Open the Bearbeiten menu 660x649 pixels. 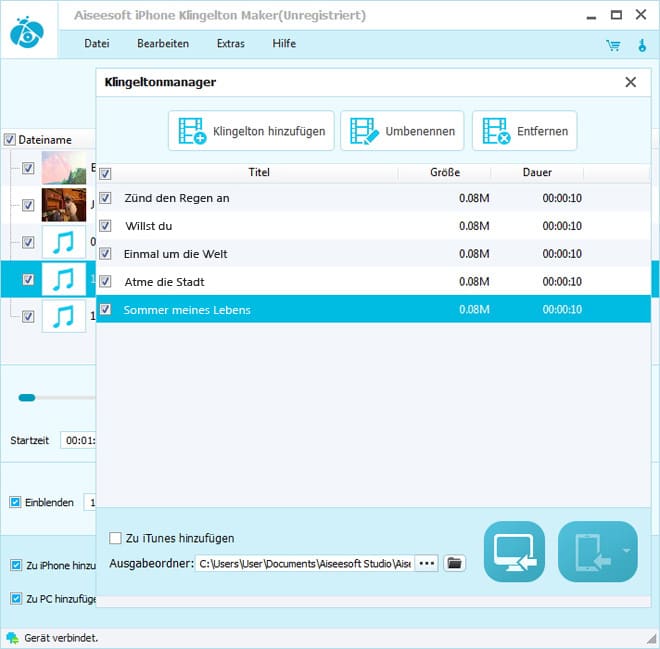pyautogui.click(x=163, y=44)
